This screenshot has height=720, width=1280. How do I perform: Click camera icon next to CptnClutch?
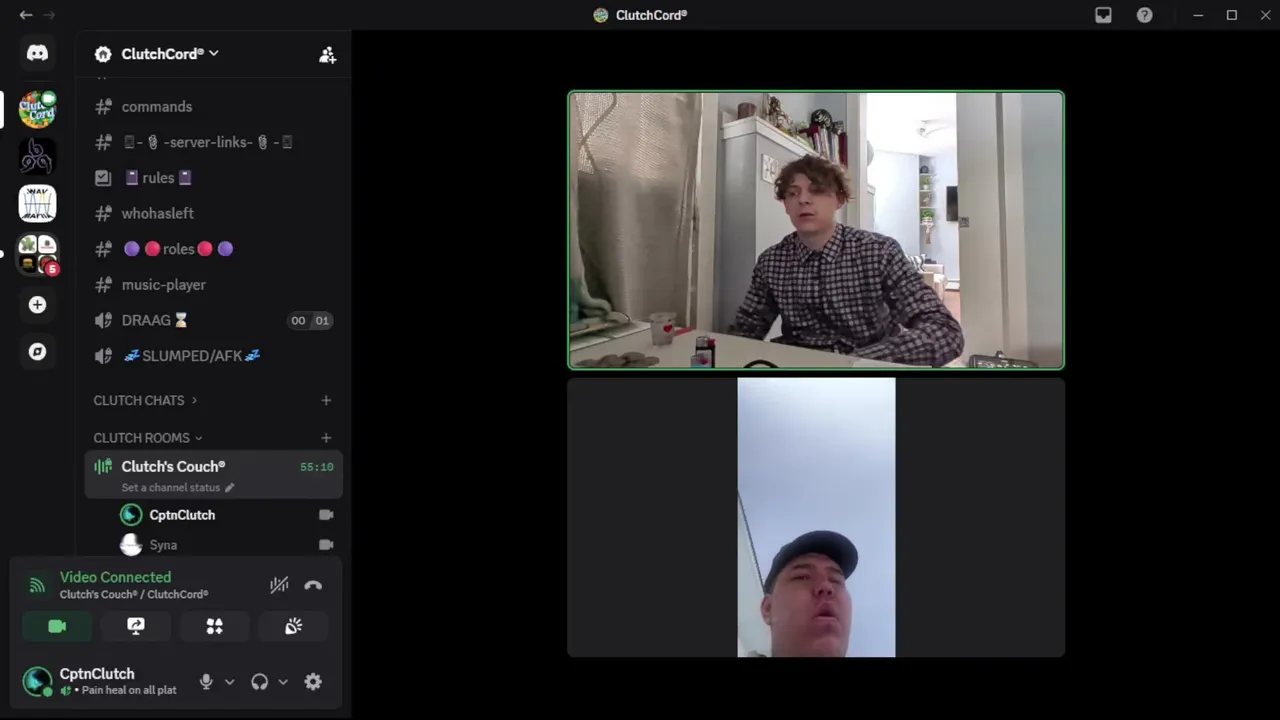pos(326,515)
